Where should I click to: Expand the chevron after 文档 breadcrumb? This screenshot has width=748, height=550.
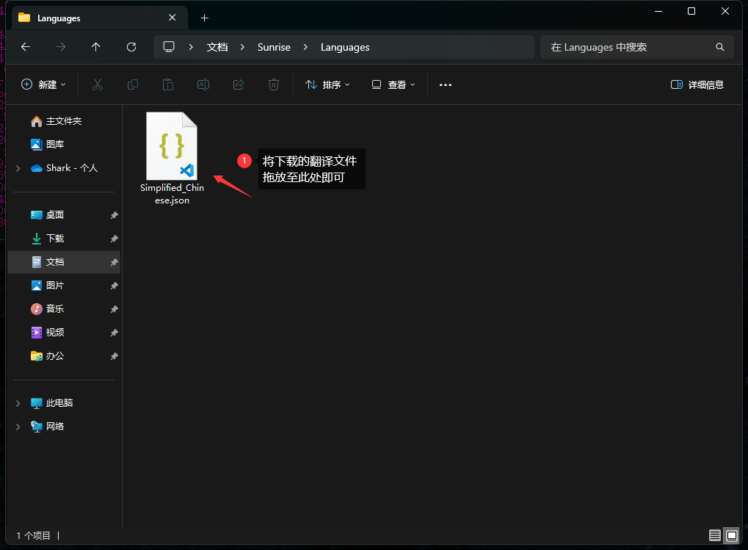click(x=242, y=47)
